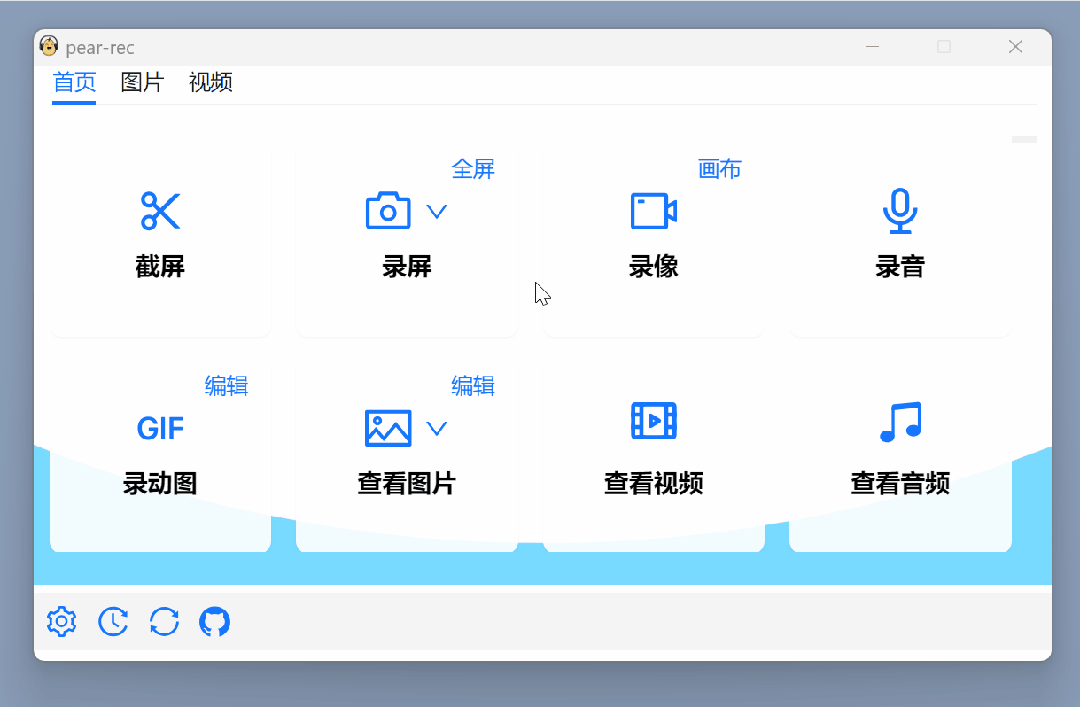
Task: Switch to the 视频 tab
Action: tap(209, 83)
